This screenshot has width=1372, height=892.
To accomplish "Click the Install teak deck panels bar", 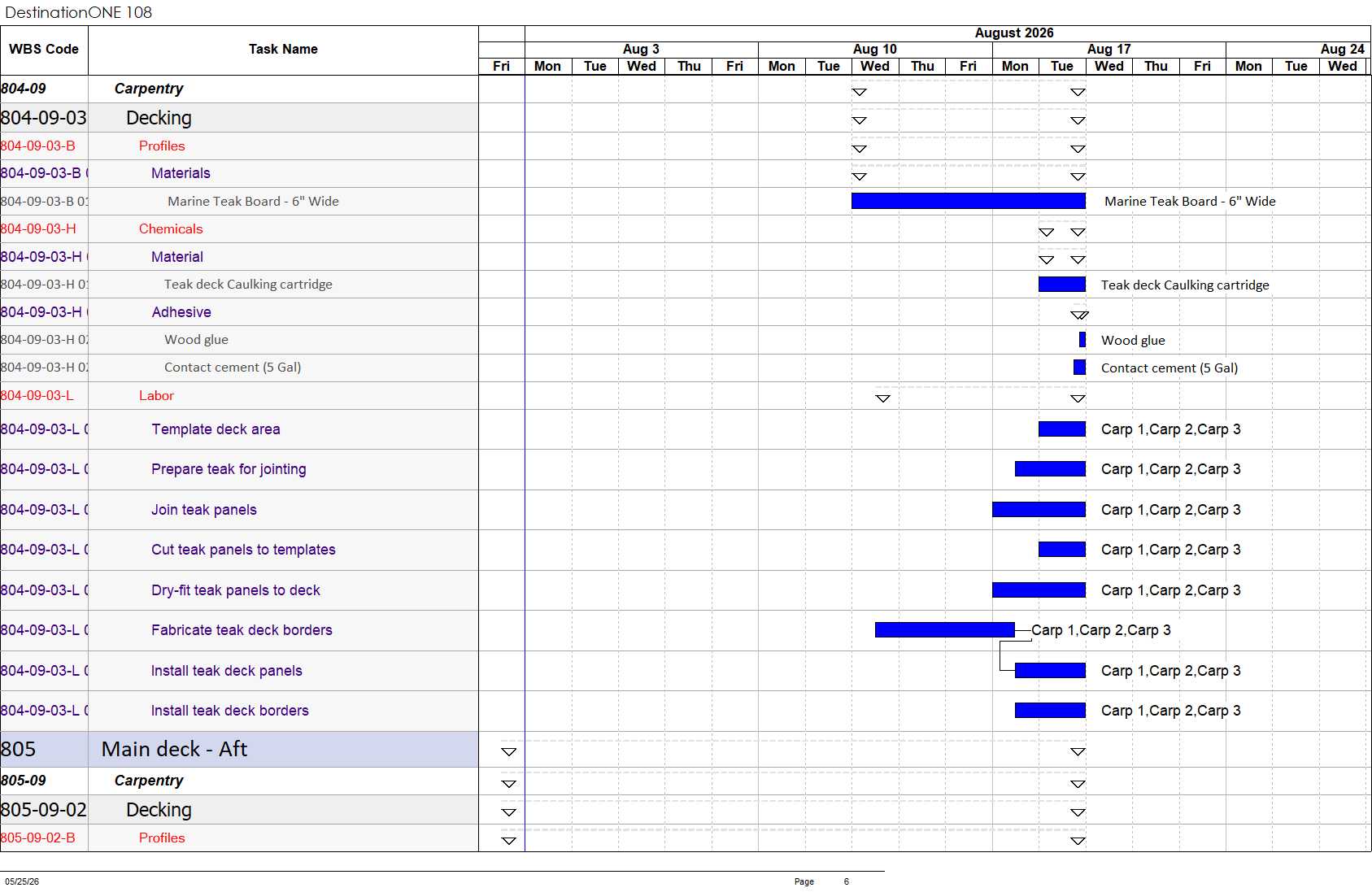I will point(1050,671).
